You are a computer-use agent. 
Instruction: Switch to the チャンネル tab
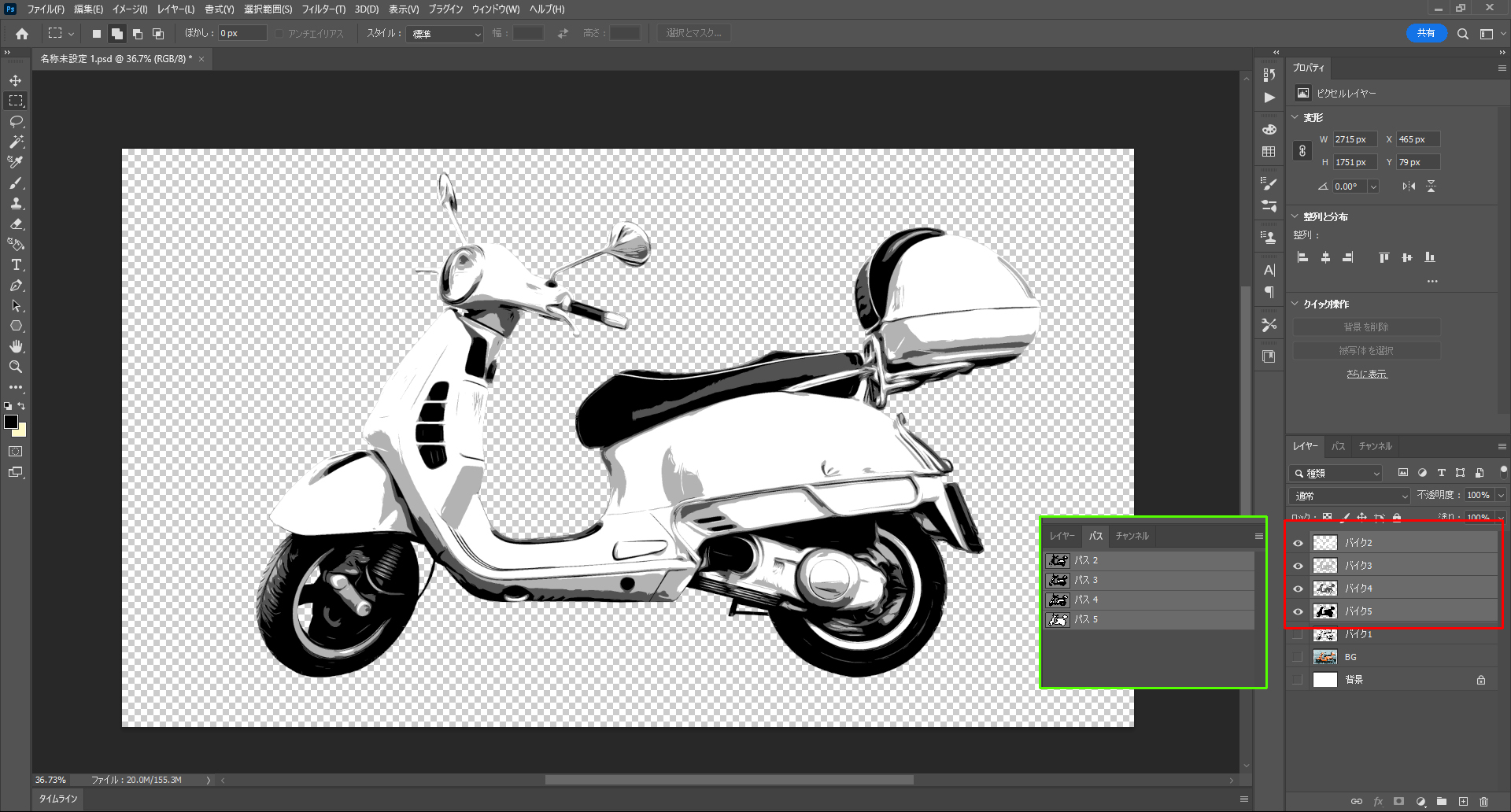(1375, 446)
